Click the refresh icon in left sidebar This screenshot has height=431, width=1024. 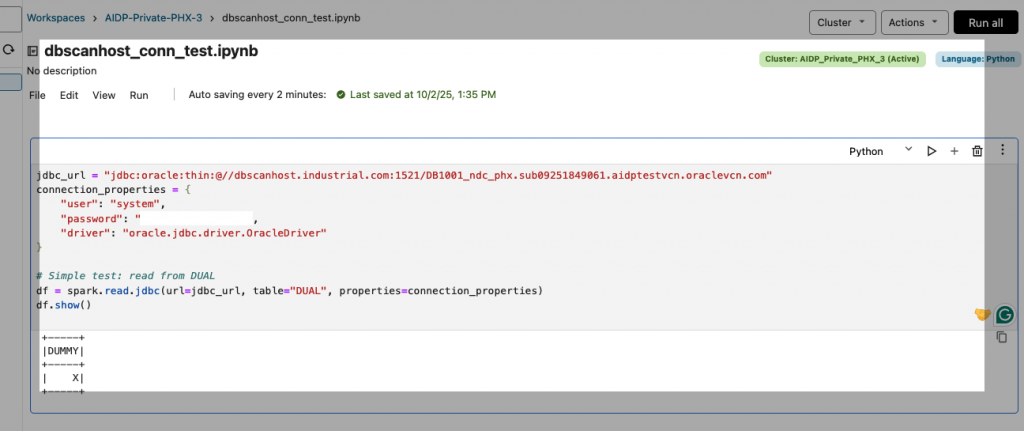pos(9,49)
